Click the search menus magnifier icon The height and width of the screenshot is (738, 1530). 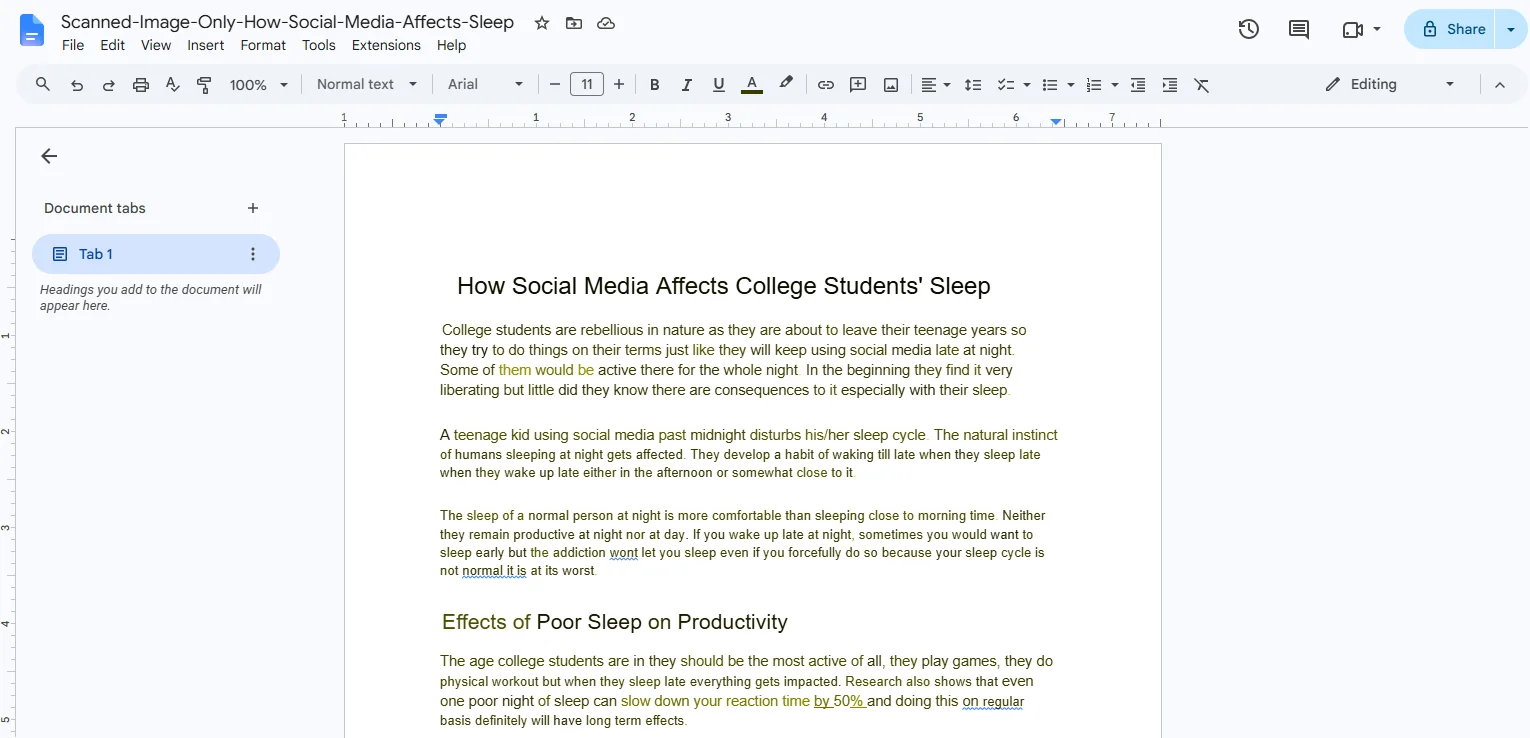[x=43, y=85]
